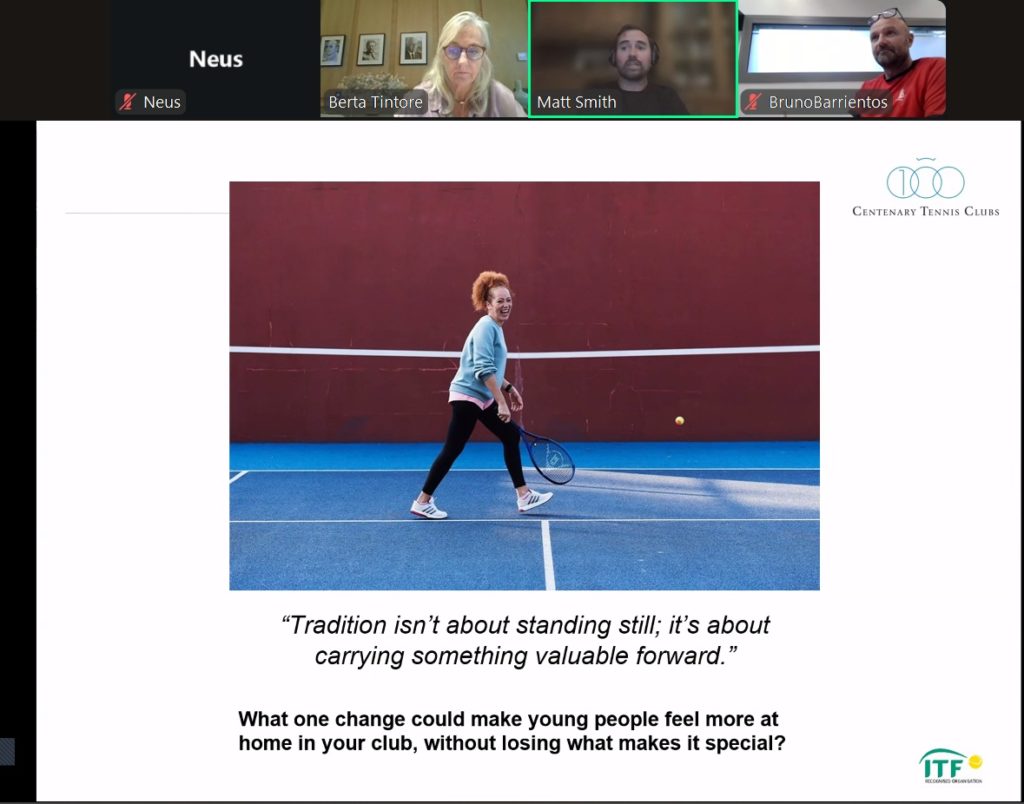This screenshot has height=804, width=1024.
Task: Click the question about young people in clubs
Action: (508, 731)
